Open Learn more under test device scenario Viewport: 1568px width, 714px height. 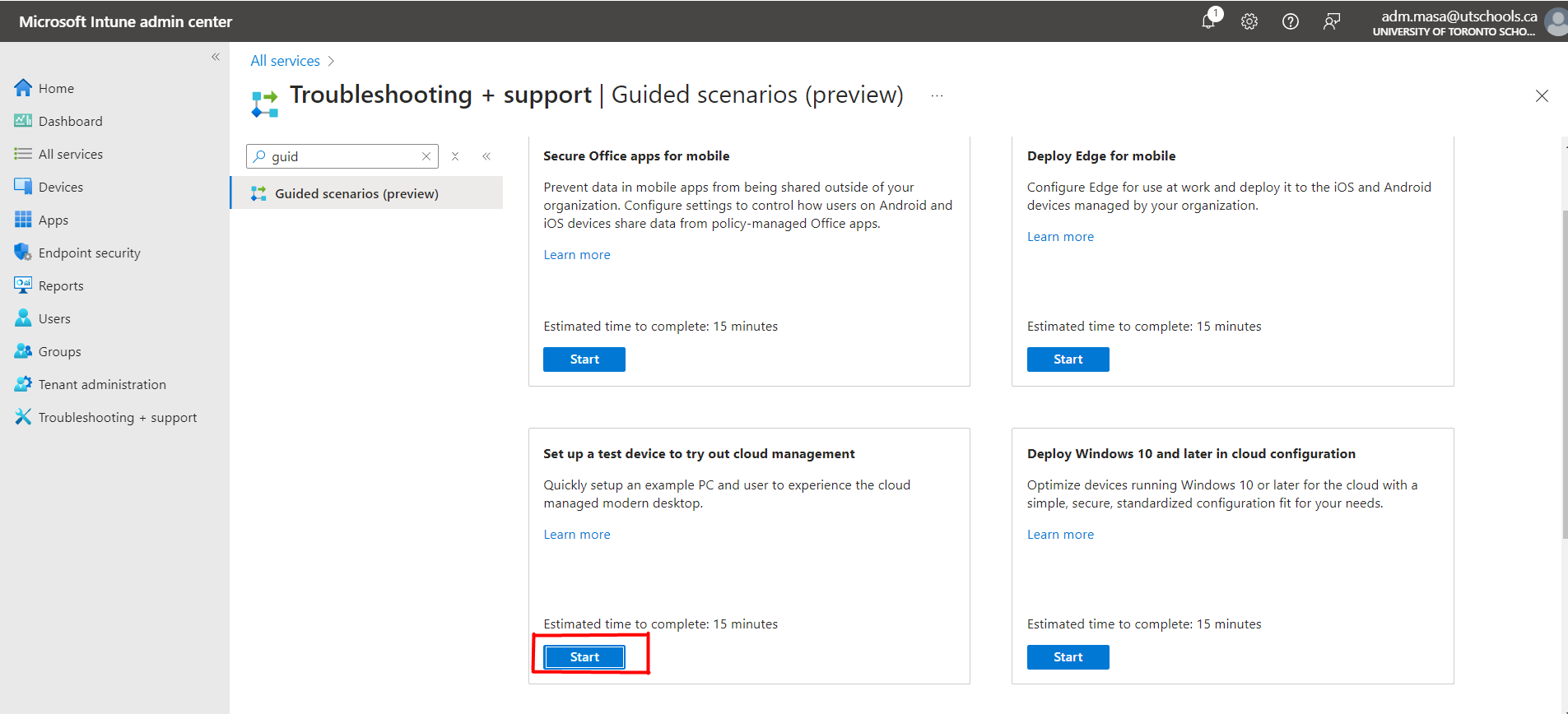[577, 535]
